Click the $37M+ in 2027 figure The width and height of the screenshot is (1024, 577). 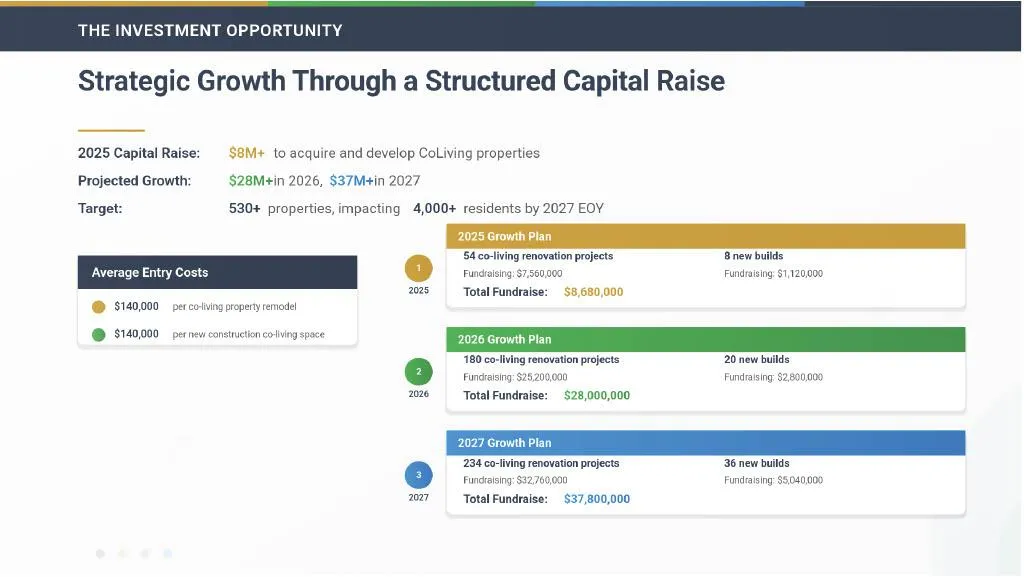351,181
